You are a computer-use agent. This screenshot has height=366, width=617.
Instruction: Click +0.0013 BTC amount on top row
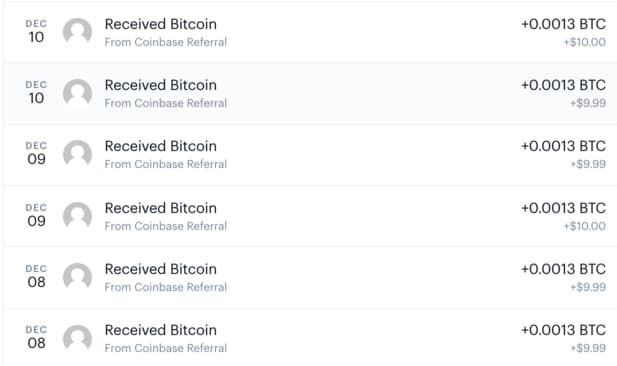(563, 24)
